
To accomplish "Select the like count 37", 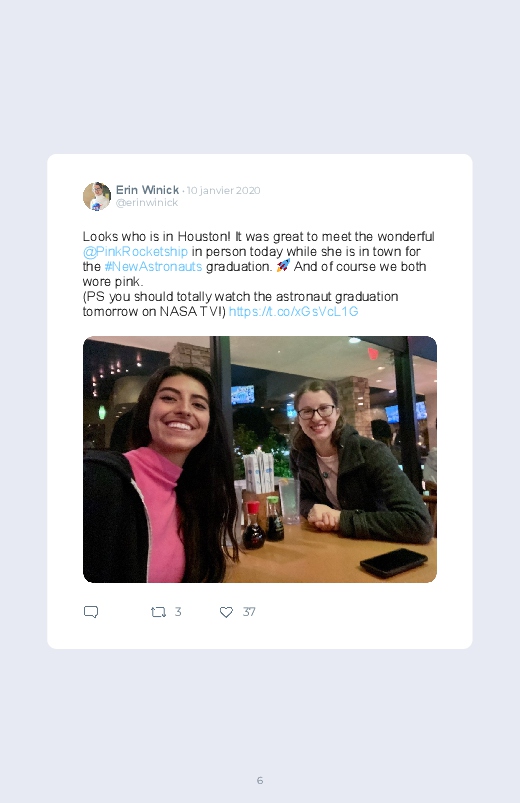I will tap(249, 611).
